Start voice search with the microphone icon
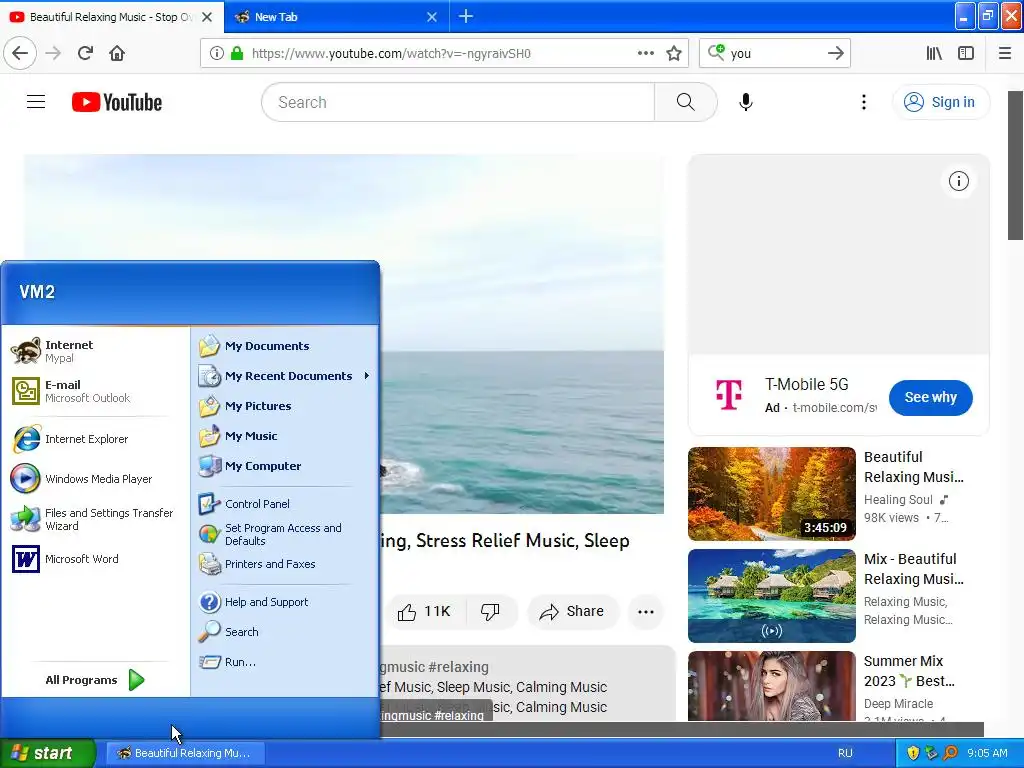The width and height of the screenshot is (1024, 768). point(746,102)
